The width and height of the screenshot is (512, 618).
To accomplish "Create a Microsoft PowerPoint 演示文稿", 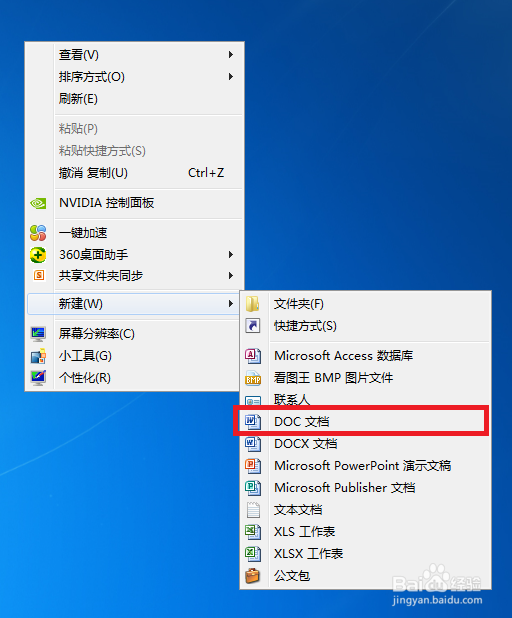I will (x=365, y=466).
